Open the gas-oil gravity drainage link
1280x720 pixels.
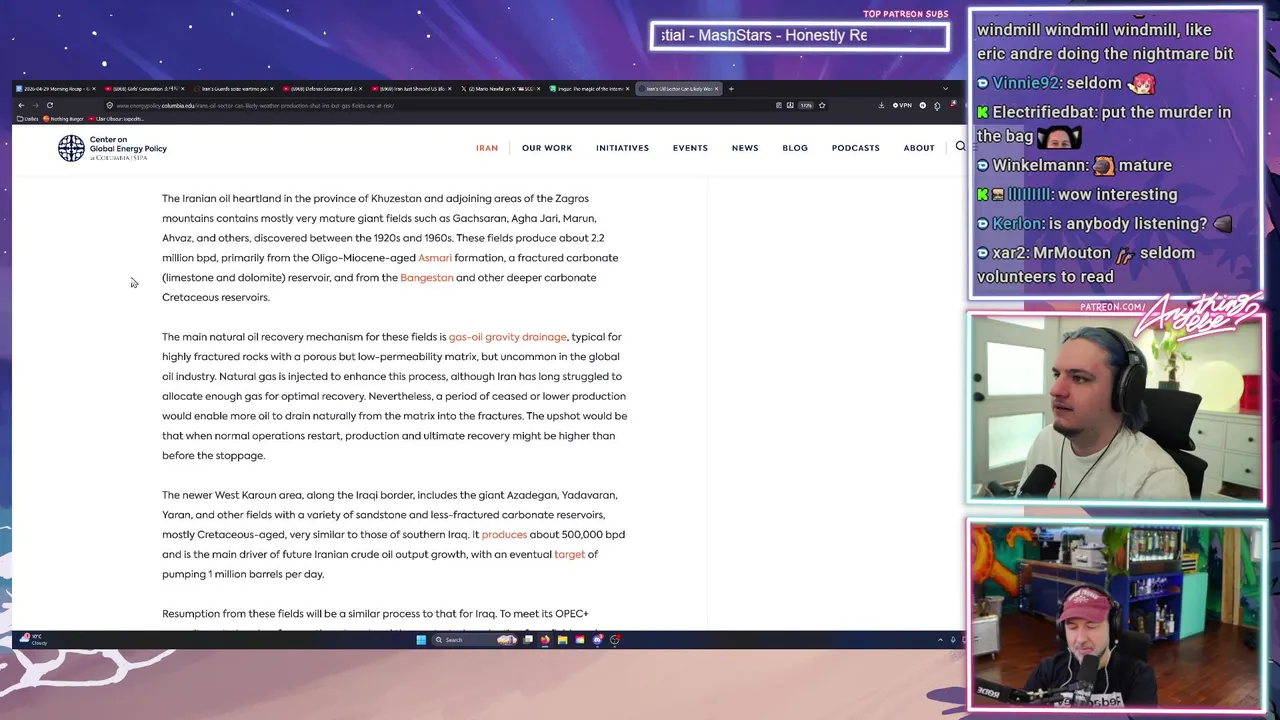click(507, 337)
